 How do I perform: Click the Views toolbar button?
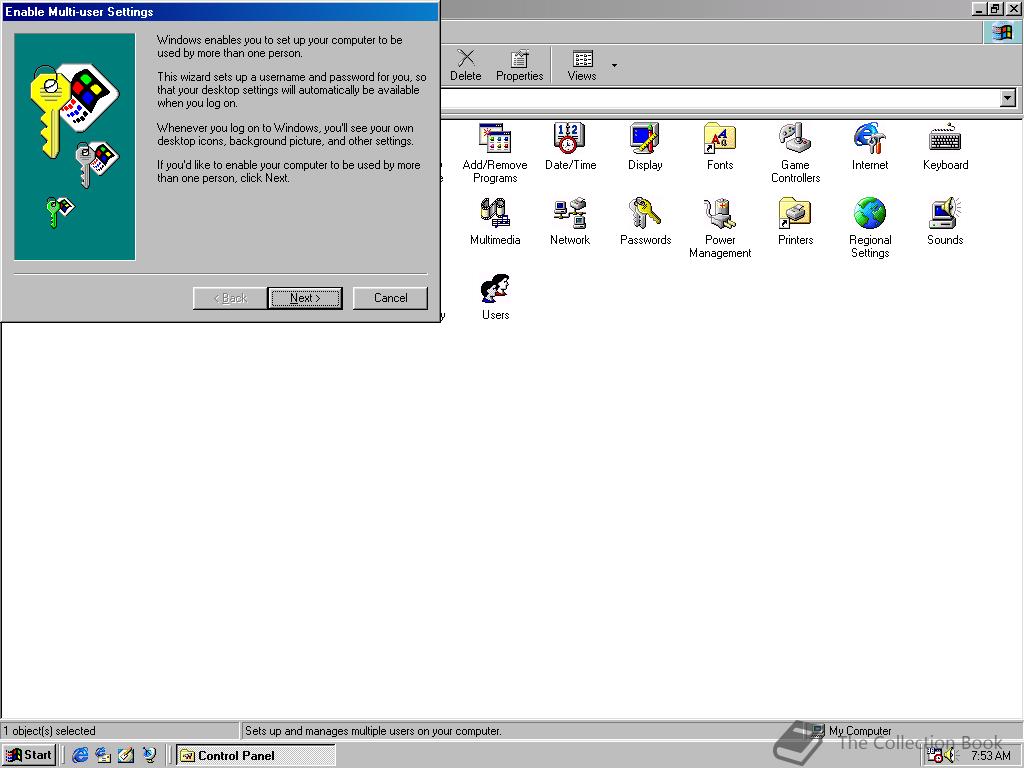click(x=582, y=65)
